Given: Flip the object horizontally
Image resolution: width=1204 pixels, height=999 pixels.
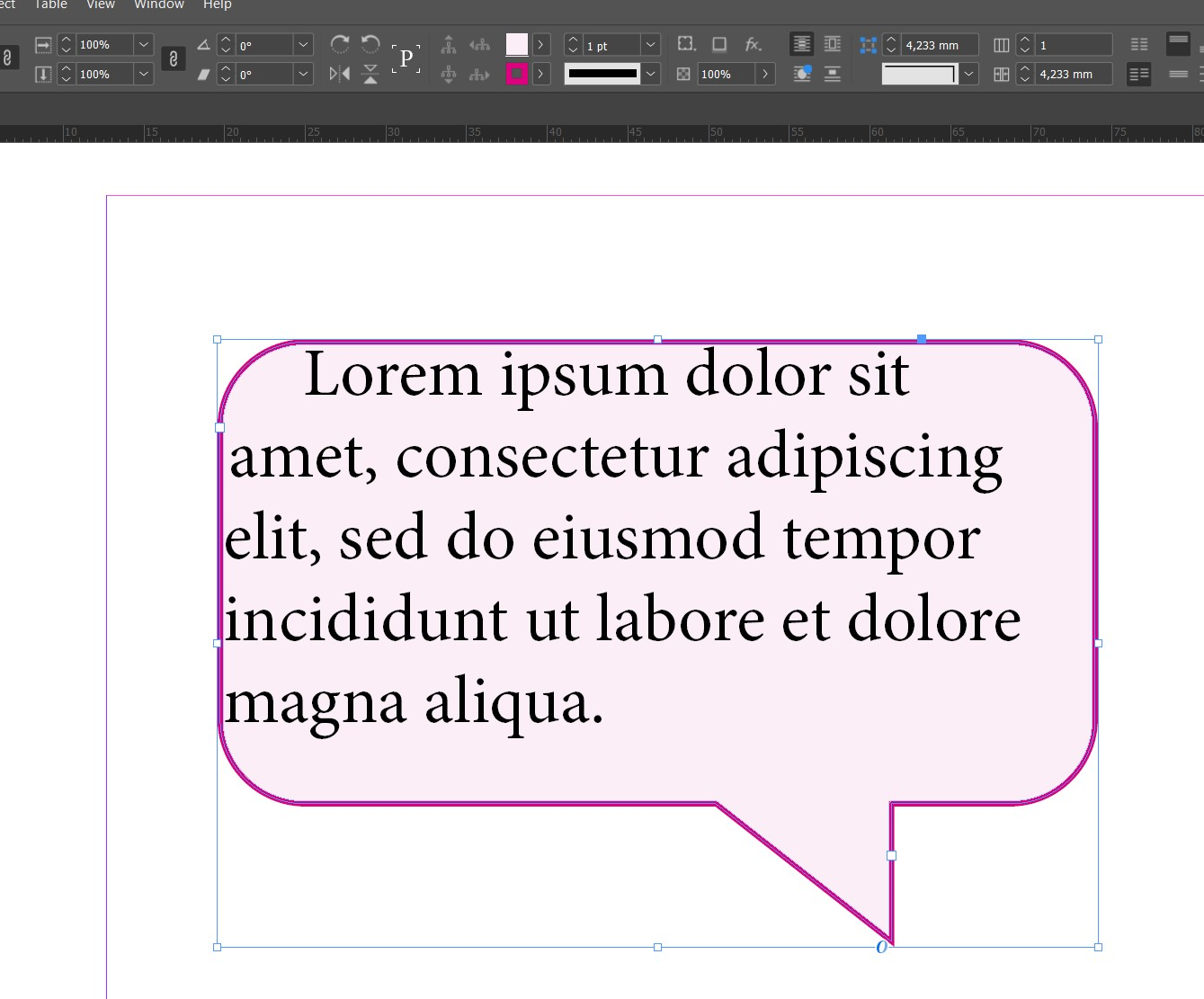Looking at the screenshot, I should point(340,74).
